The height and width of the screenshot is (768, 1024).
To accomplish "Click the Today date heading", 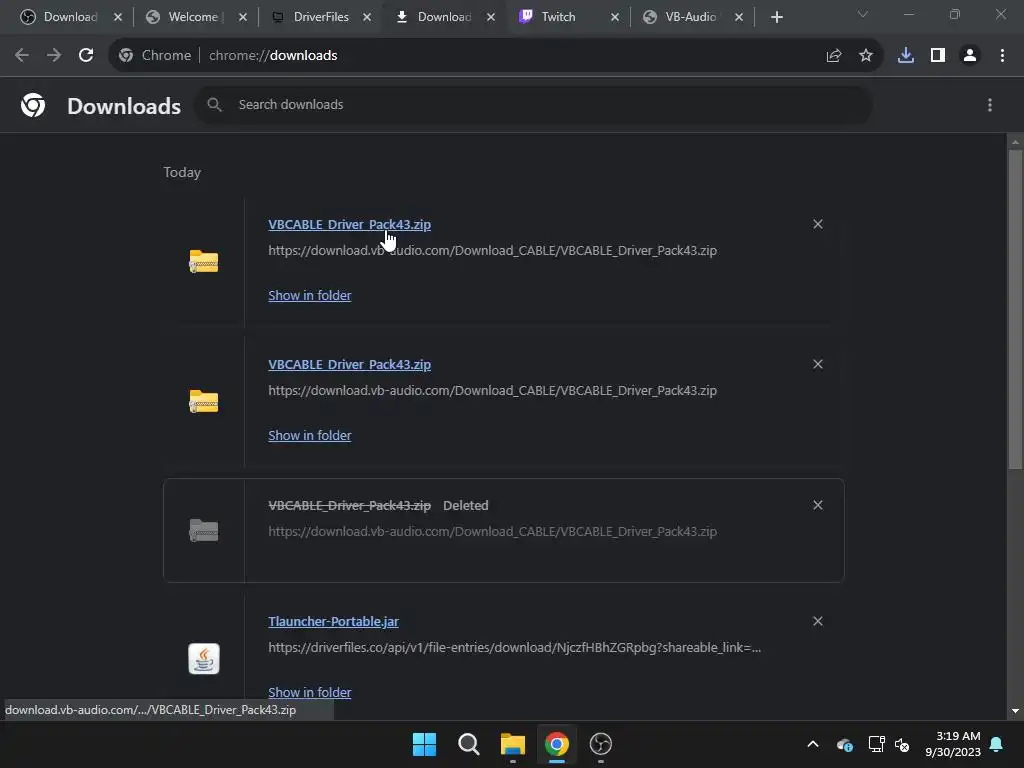I will pyautogui.click(x=182, y=172).
